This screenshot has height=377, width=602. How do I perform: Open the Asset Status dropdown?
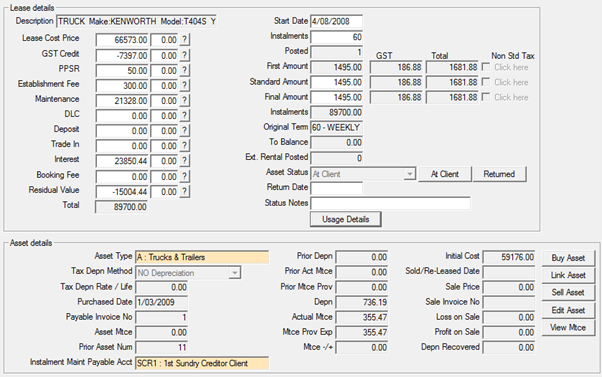[410, 174]
